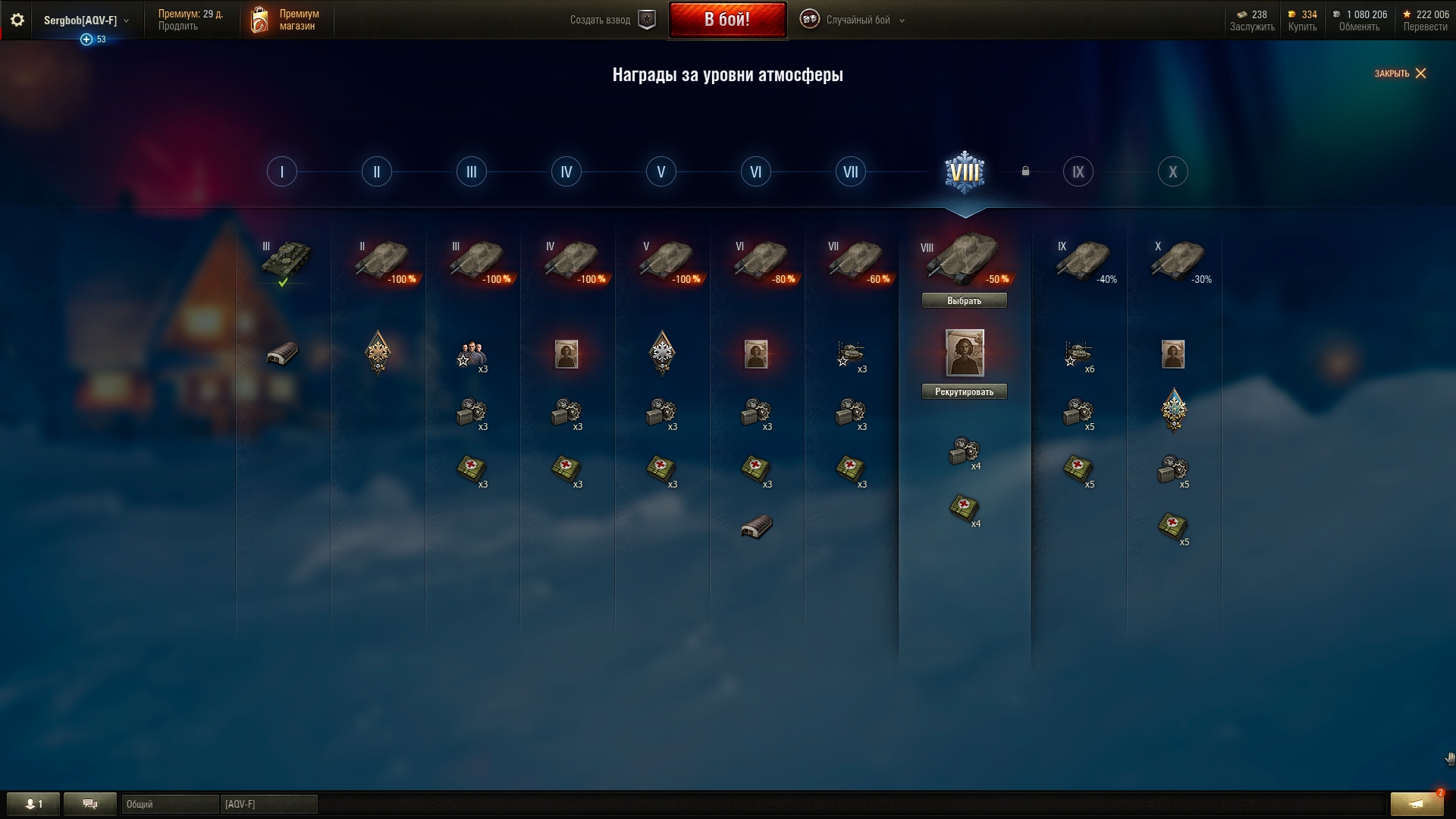Viewport: 1456px width, 819px height.
Task: Click the Выбрать button under level VIII tank
Action: pos(965,301)
